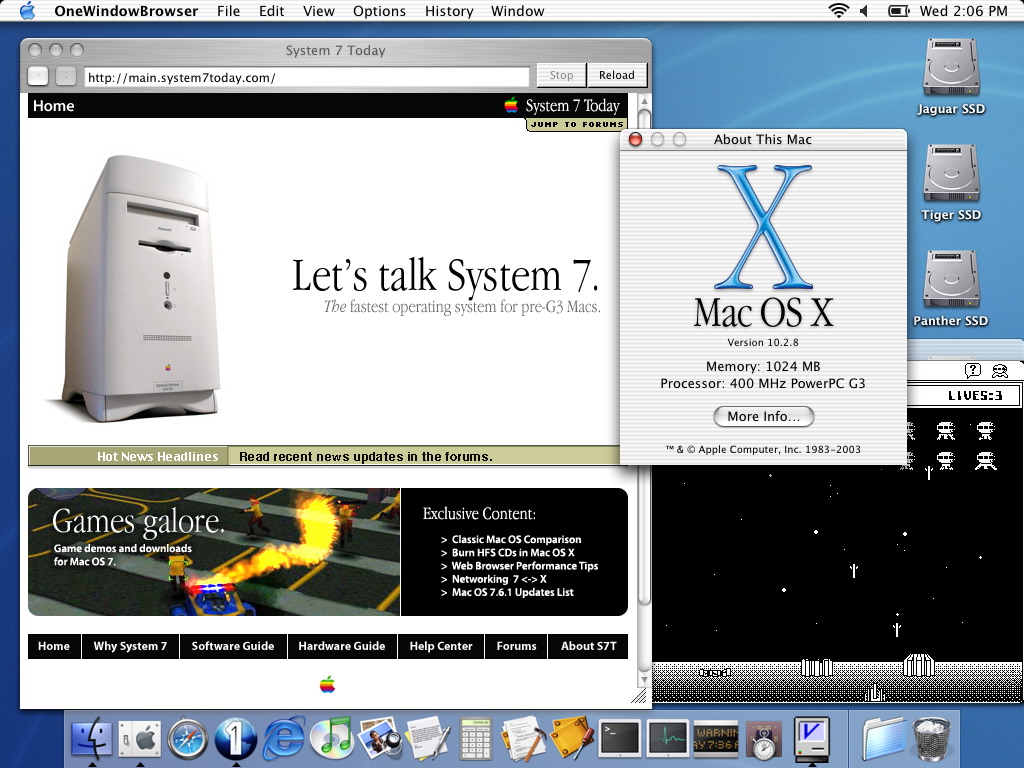Click the Version 10.2.8 text

click(x=763, y=342)
